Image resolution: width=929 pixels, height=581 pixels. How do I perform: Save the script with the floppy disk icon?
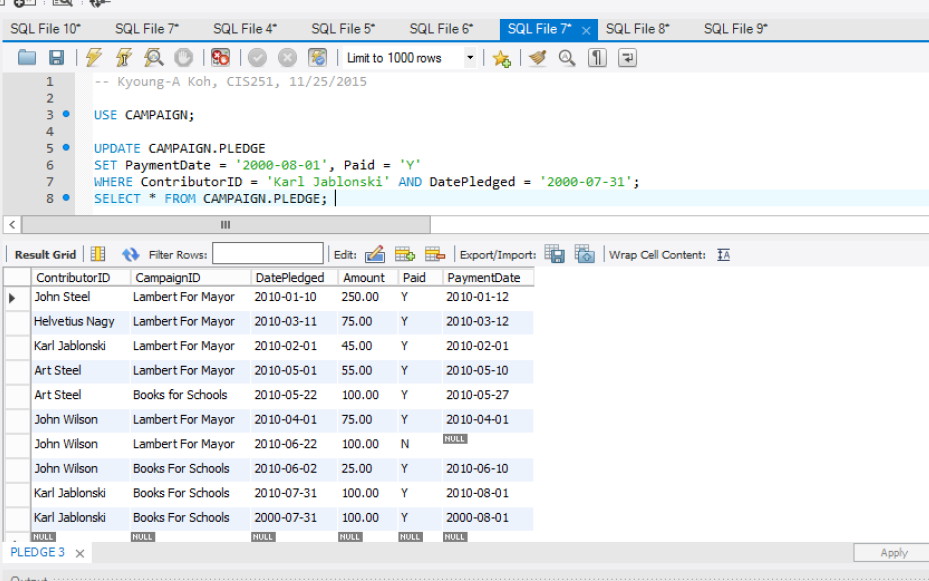(x=57, y=58)
